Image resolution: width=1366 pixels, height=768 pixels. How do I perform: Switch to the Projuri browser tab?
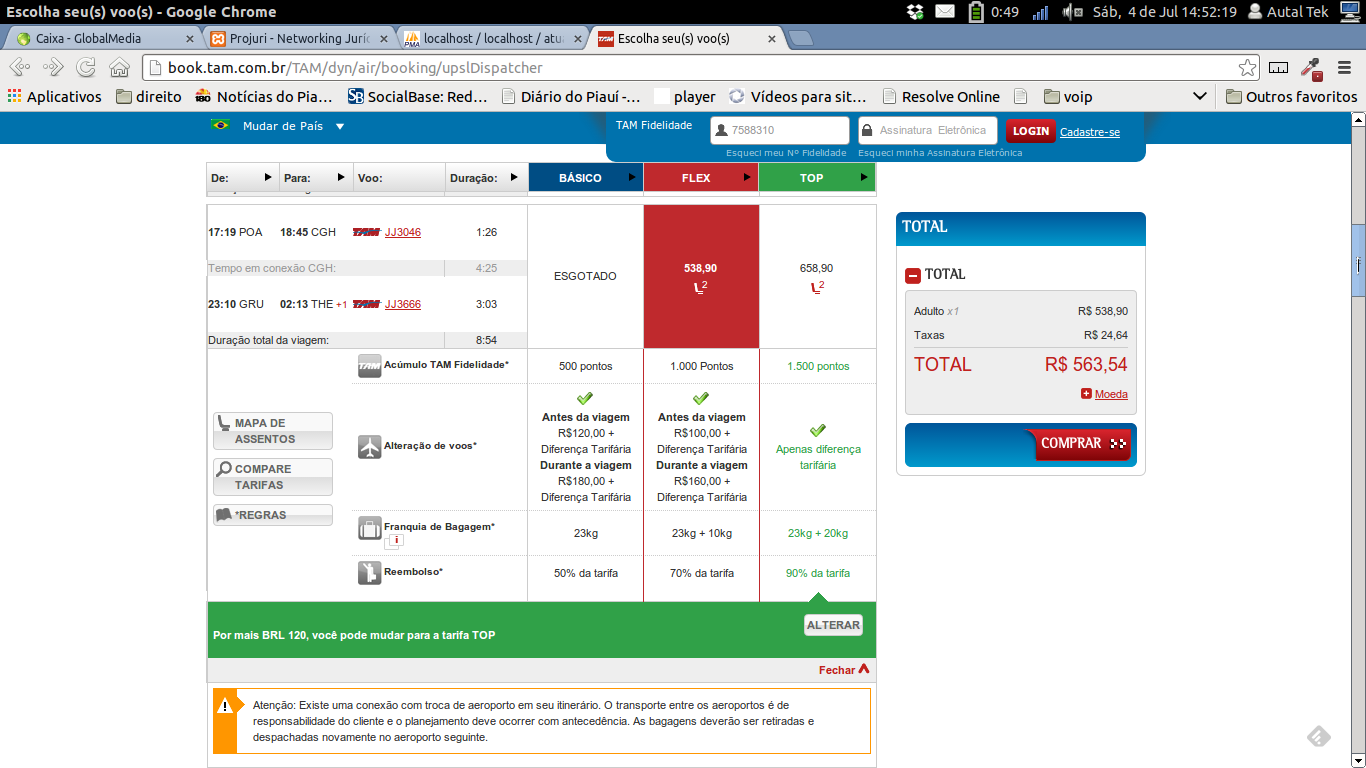[x=295, y=39]
